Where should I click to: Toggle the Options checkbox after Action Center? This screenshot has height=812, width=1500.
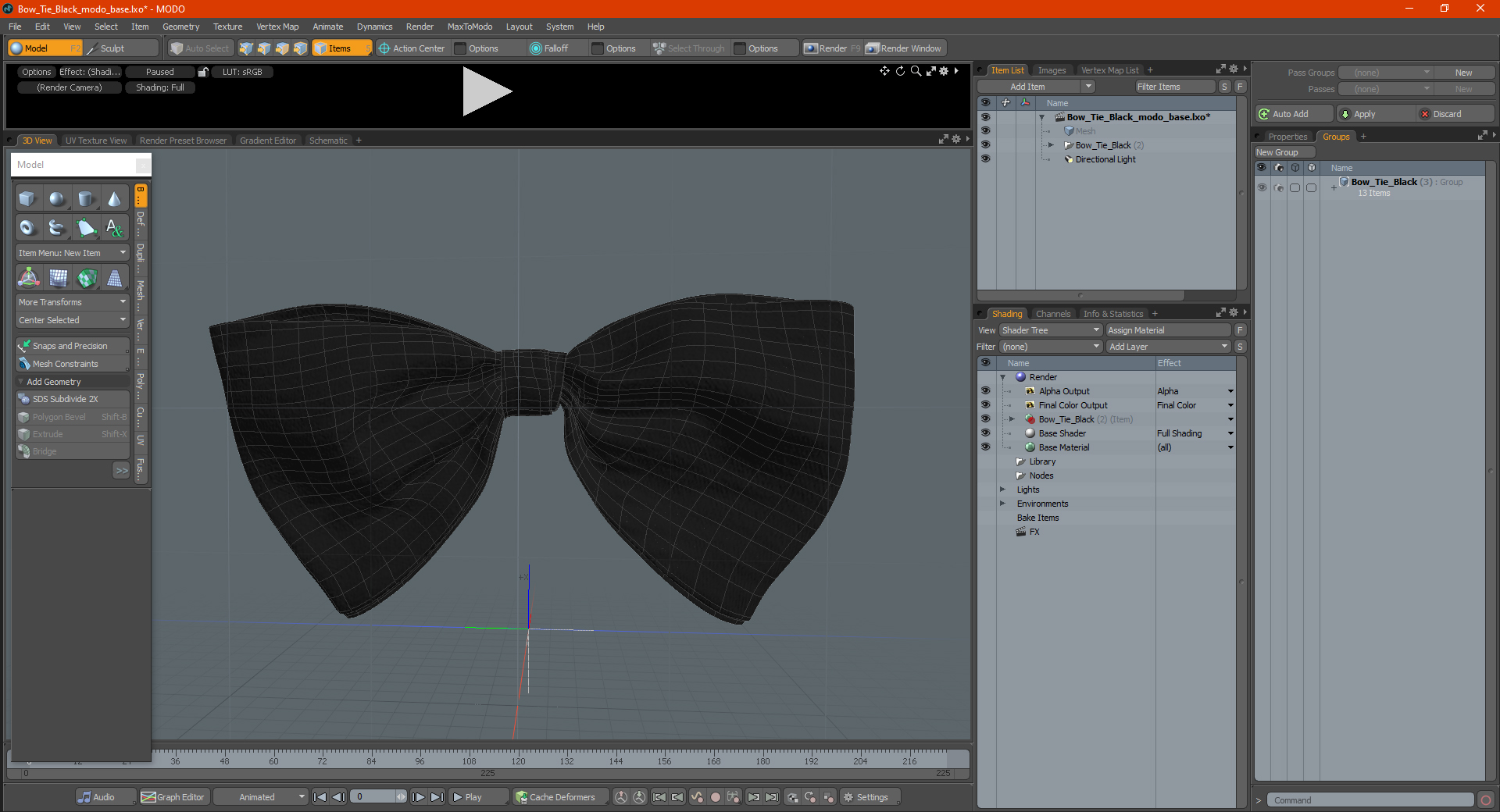[x=460, y=48]
